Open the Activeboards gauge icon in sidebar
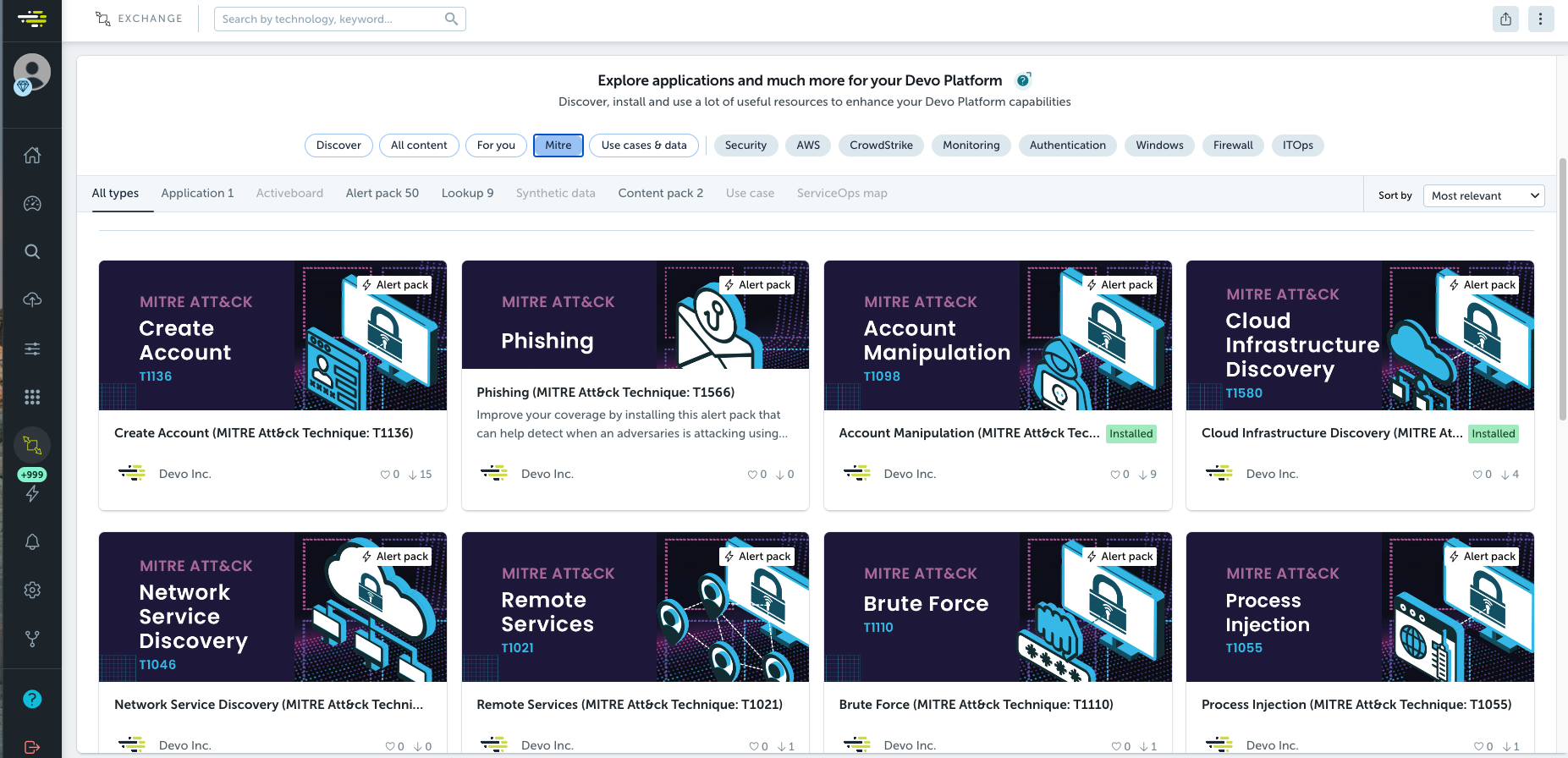The width and height of the screenshot is (1568, 758). click(x=32, y=203)
